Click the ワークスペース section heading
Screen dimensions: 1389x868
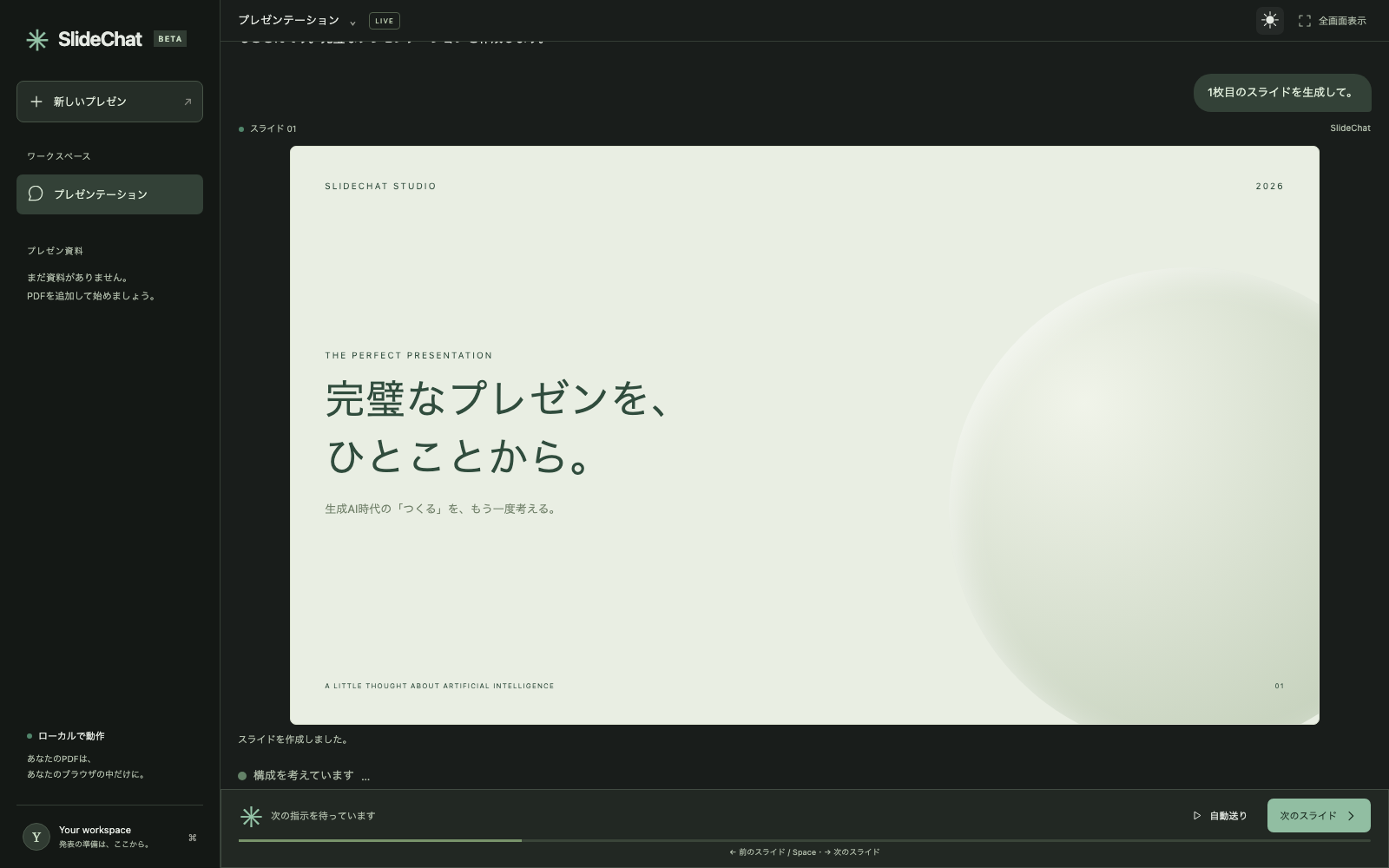58,156
